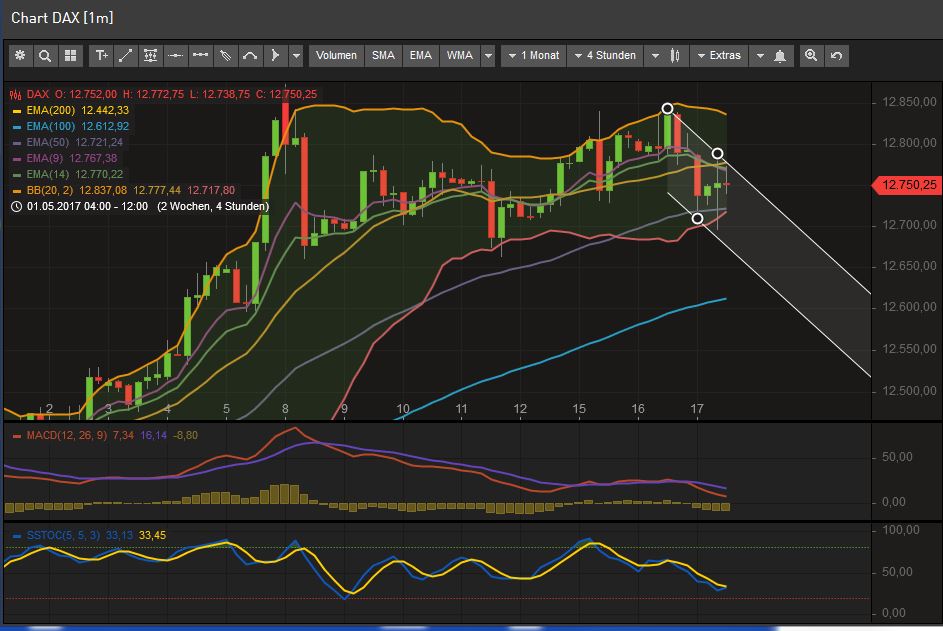Click the DAX OHLC legend entry

164,94
